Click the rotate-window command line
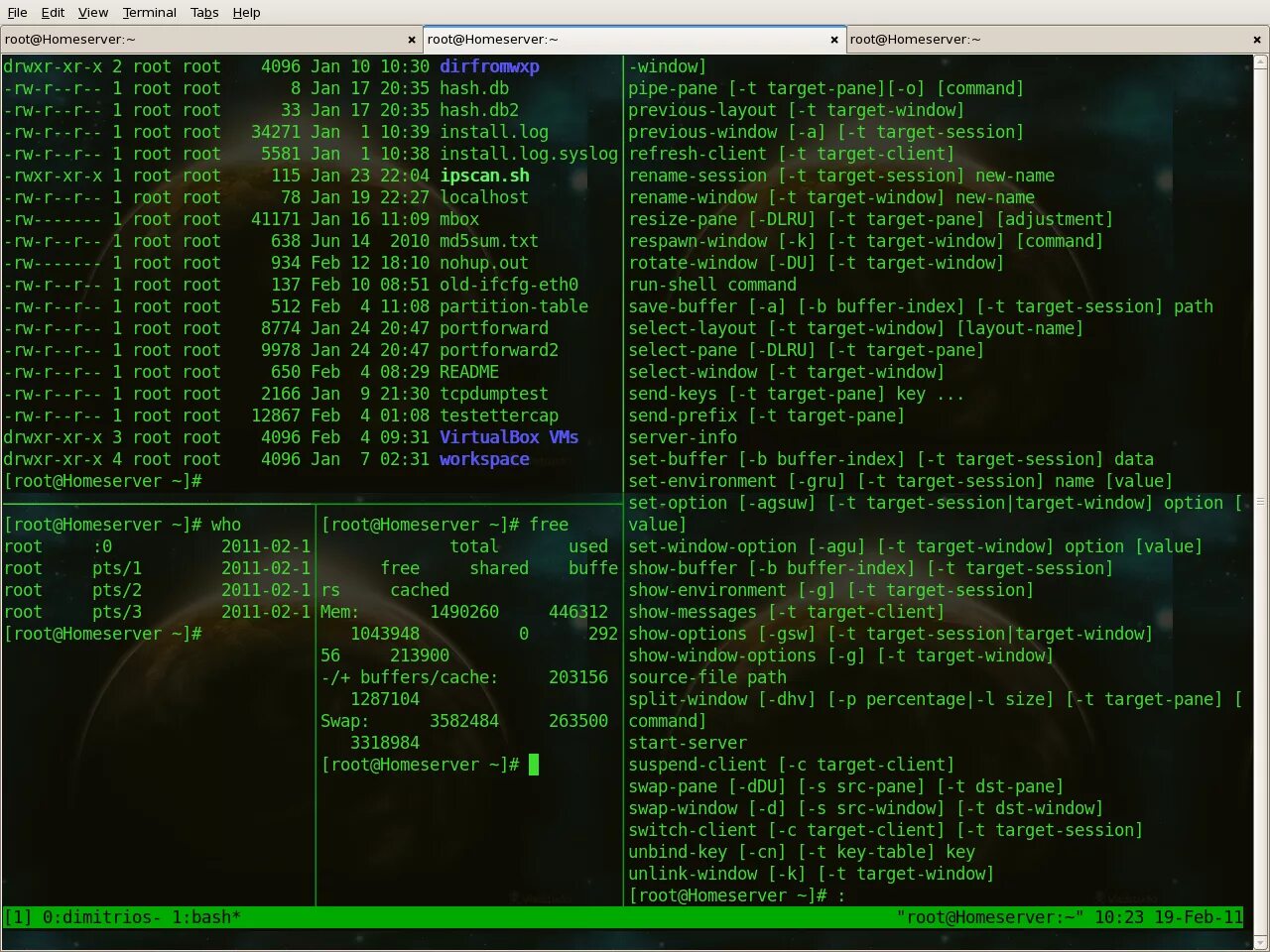The width and height of the screenshot is (1270, 952). click(816, 263)
